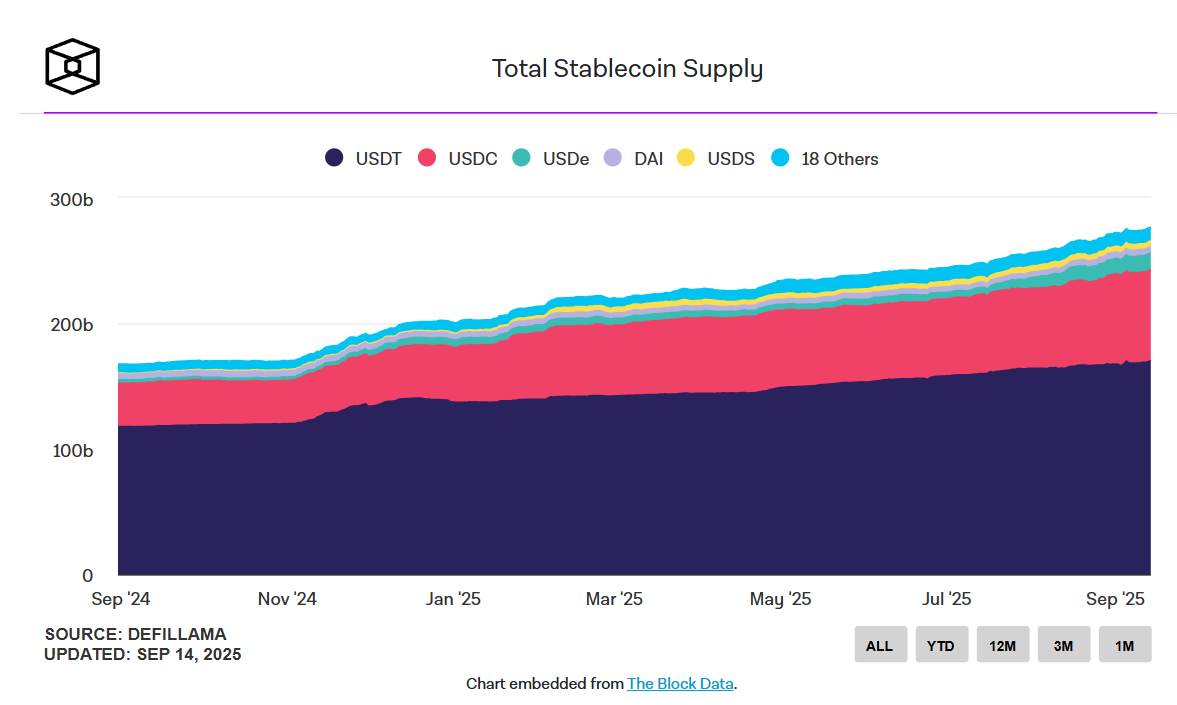Click The Block cube logo
Viewport: 1177px width, 705px height.
click(x=72, y=67)
